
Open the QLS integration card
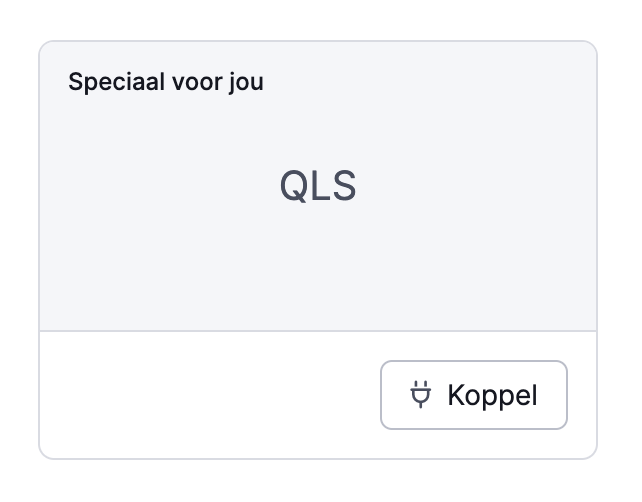coord(318,250)
